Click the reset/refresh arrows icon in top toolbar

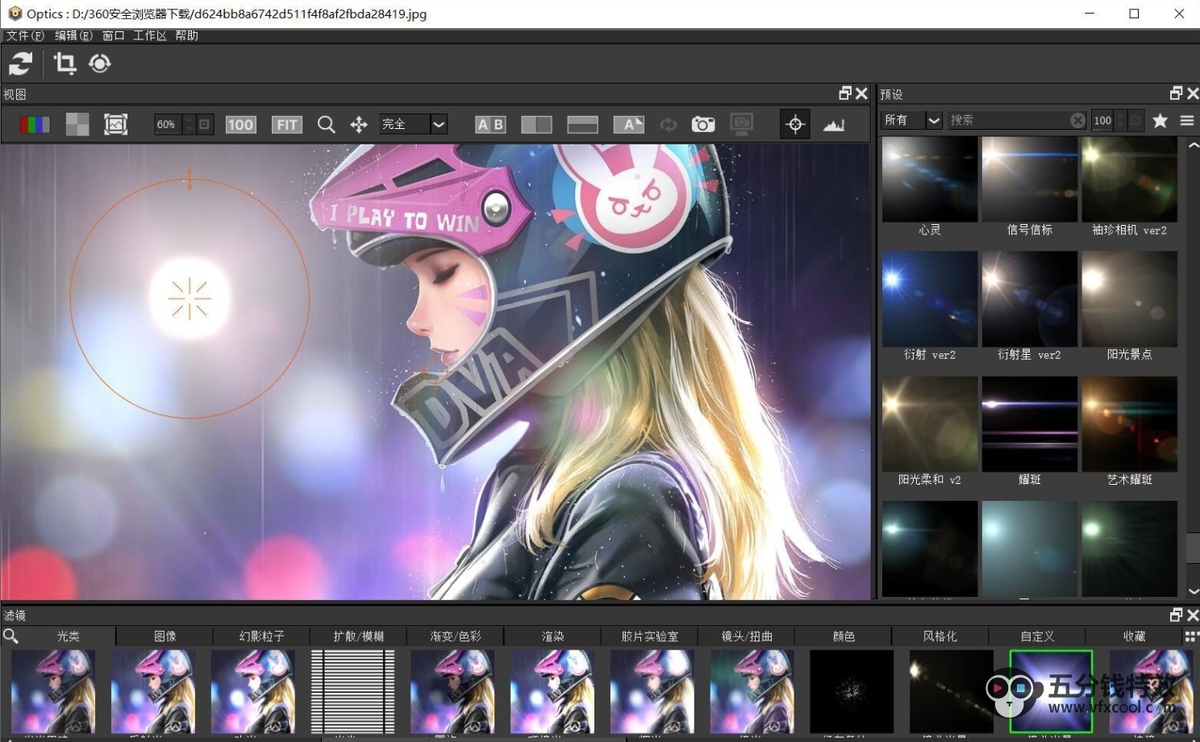[x=20, y=64]
